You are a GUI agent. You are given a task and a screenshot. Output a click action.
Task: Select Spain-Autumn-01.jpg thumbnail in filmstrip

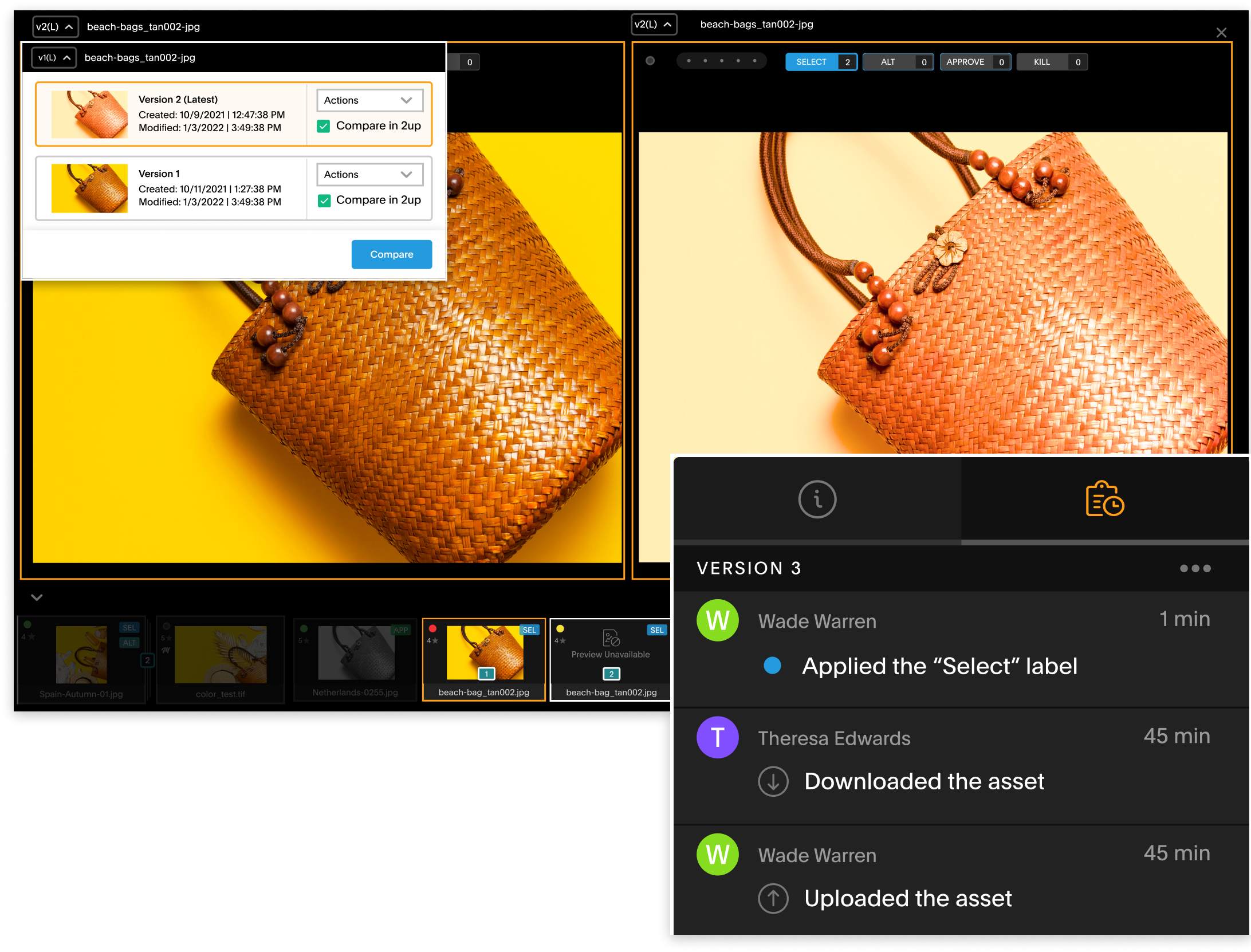point(81,654)
